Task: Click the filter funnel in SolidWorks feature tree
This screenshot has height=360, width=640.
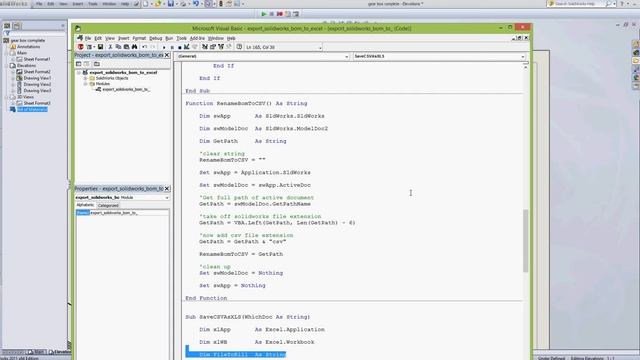Action: tap(7, 33)
